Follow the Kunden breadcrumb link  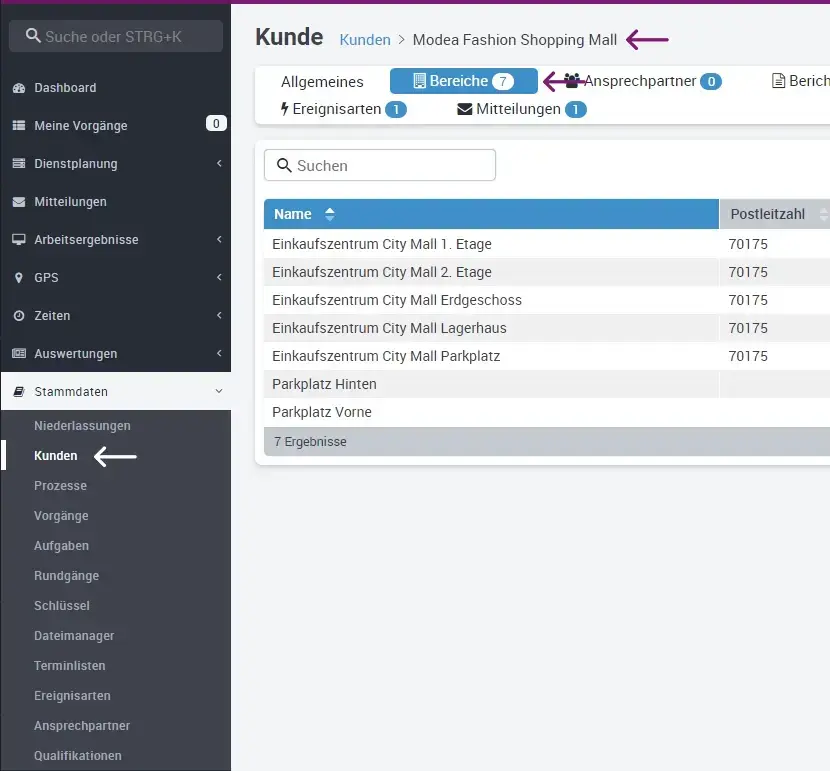click(365, 40)
